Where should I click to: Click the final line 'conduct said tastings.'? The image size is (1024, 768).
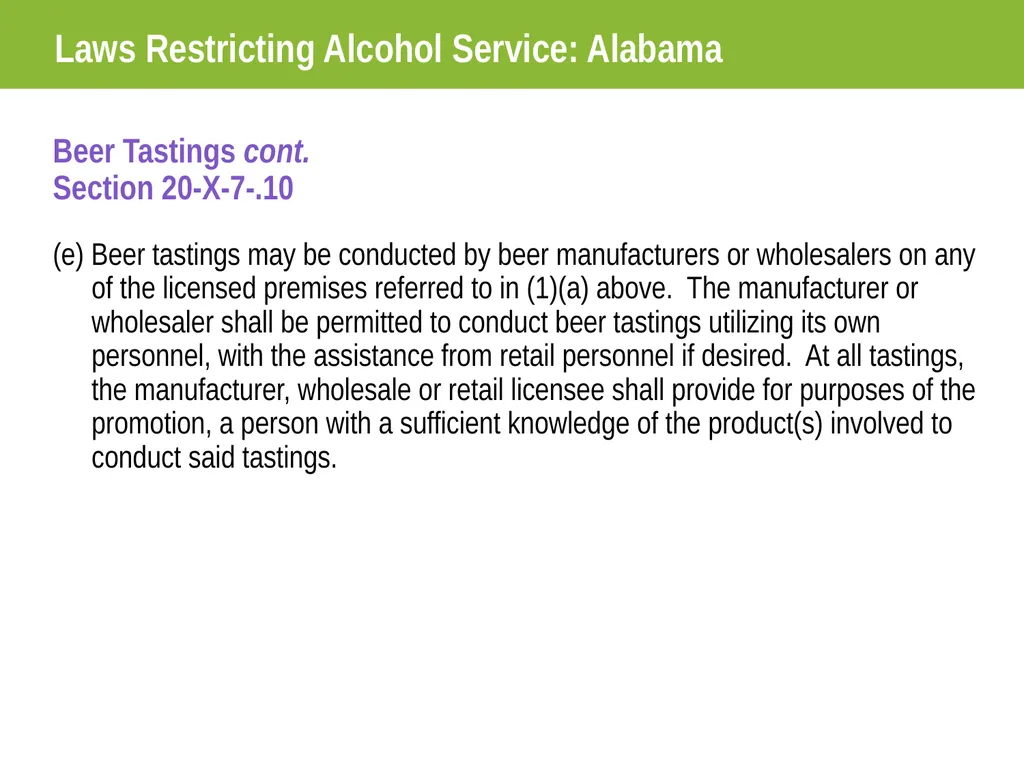(214, 458)
